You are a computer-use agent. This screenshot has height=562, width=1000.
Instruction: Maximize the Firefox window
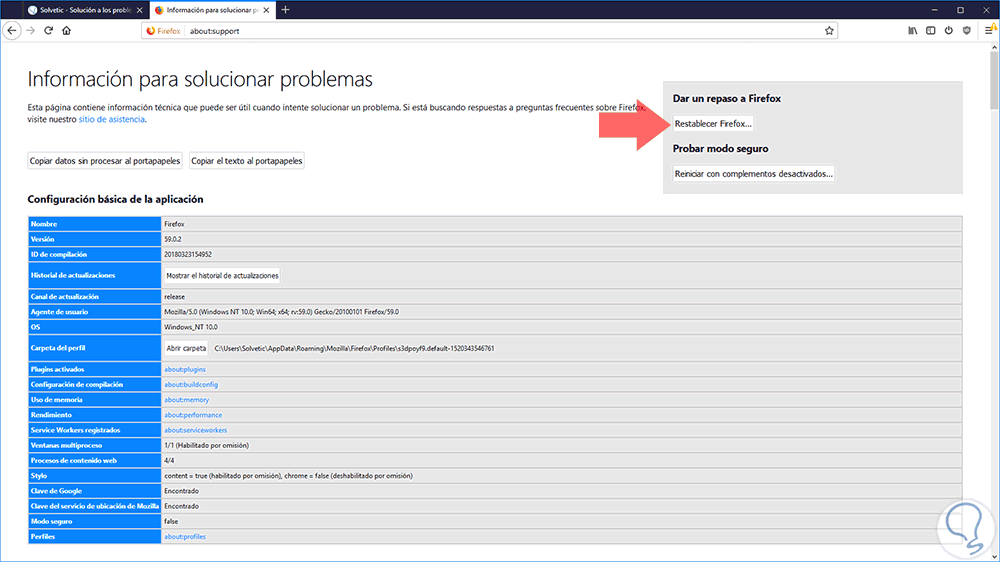960,10
